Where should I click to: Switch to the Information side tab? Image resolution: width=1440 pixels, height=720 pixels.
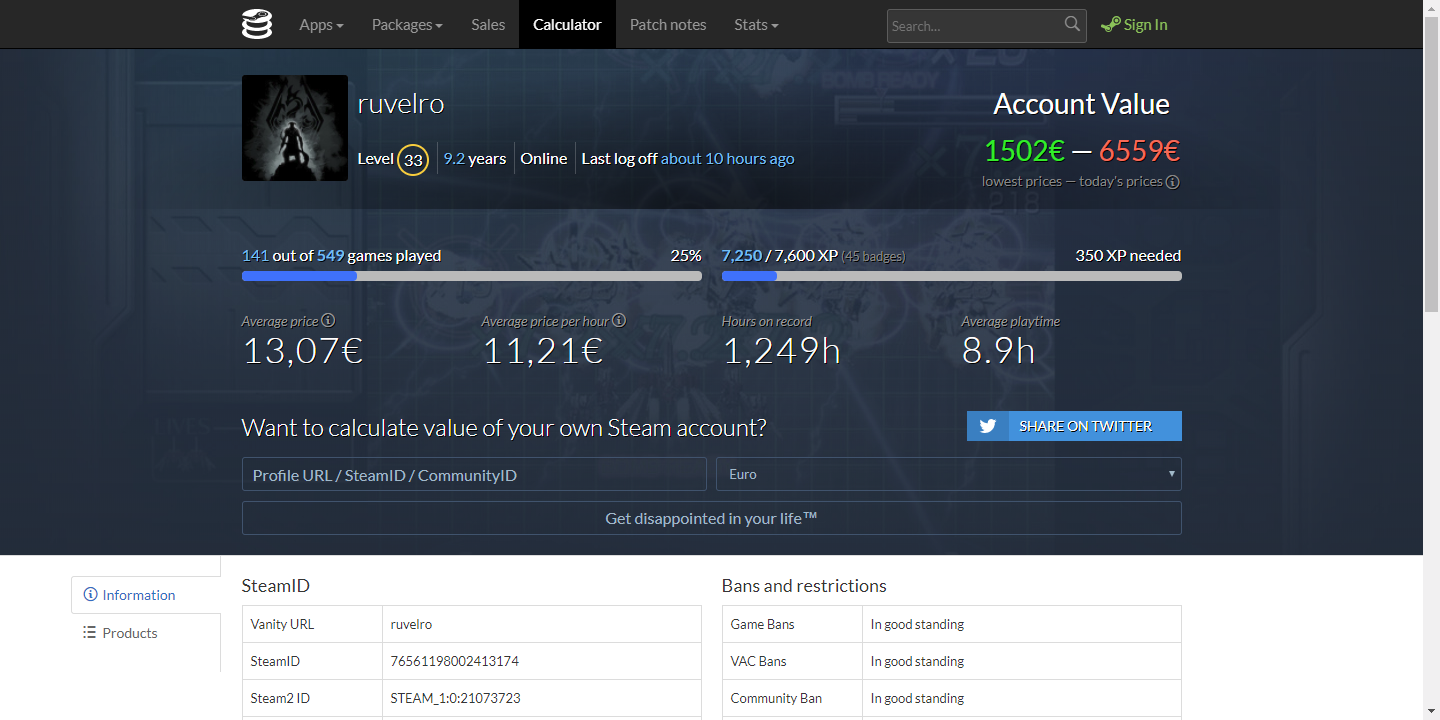146,595
